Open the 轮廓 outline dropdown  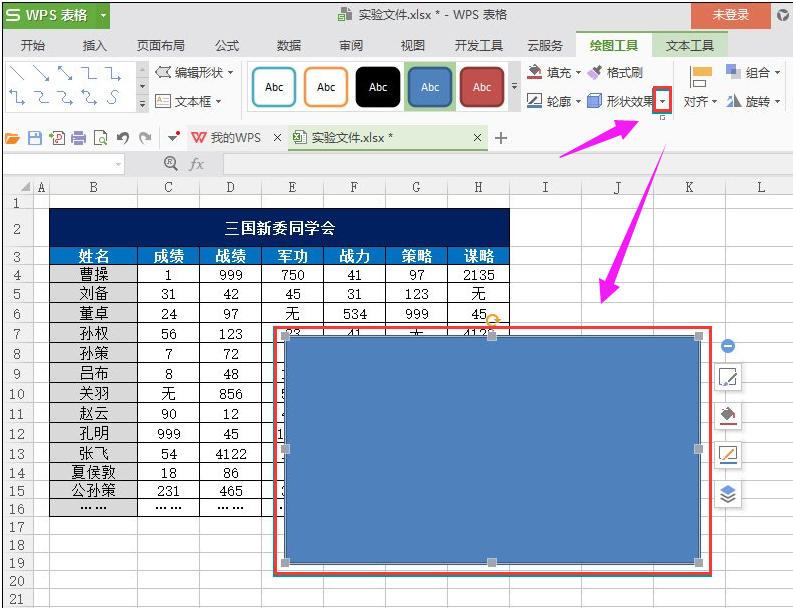pyautogui.click(x=554, y=101)
